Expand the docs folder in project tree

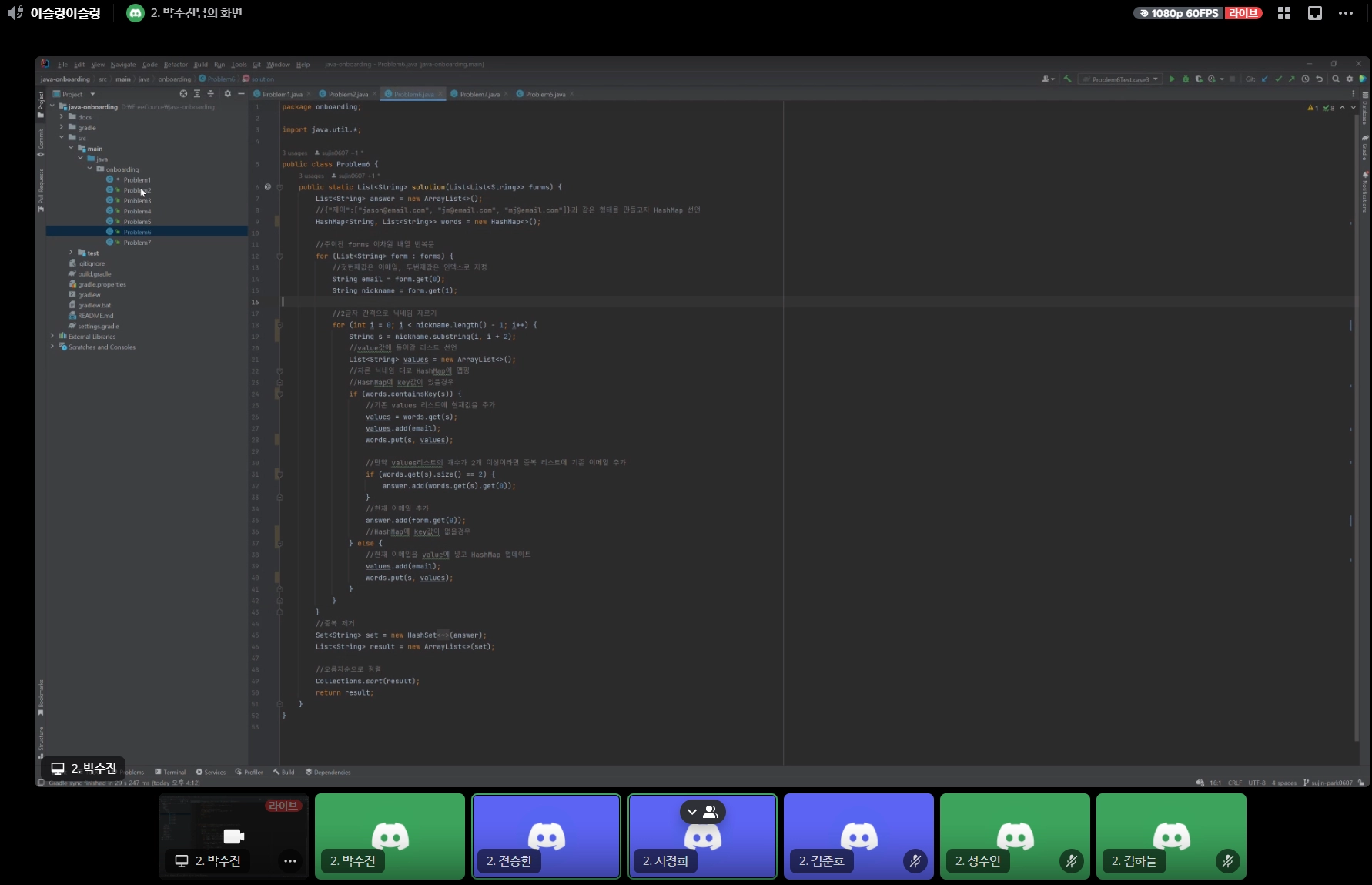click(x=62, y=117)
